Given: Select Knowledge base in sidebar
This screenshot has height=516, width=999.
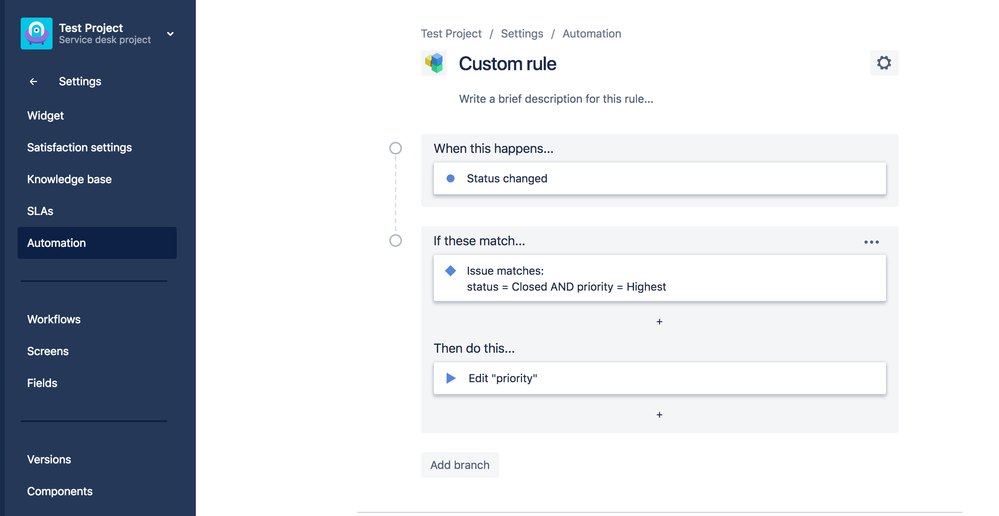Looking at the screenshot, I should 70,179.
